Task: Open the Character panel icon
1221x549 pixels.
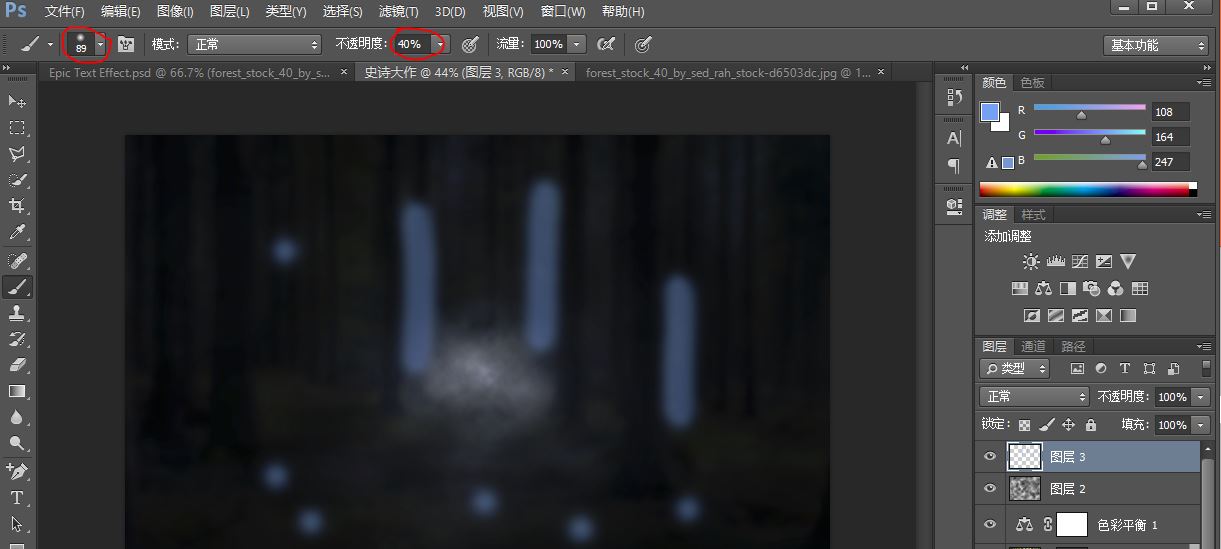Action: point(953,139)
